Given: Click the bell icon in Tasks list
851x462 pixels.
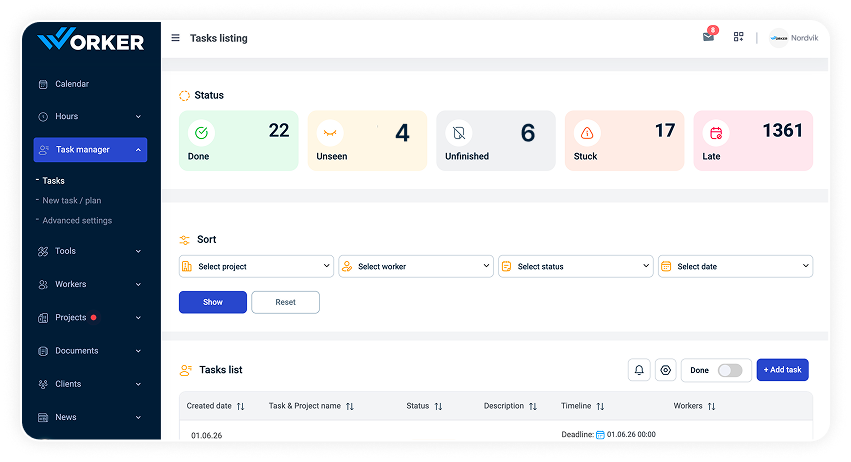Looking at the screenshot, I should coord(639,370).
